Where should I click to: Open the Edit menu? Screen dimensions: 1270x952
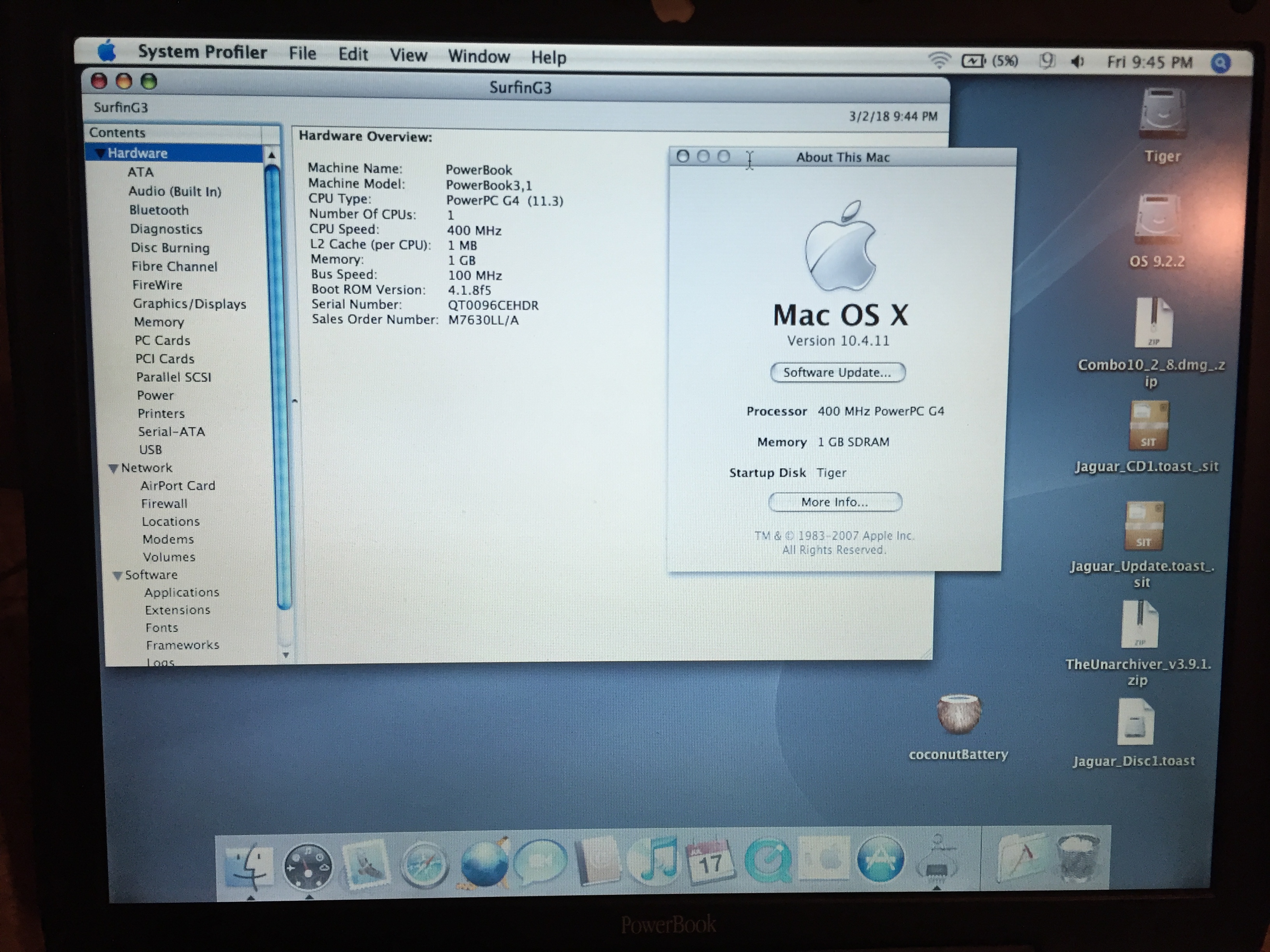point(353,54)
